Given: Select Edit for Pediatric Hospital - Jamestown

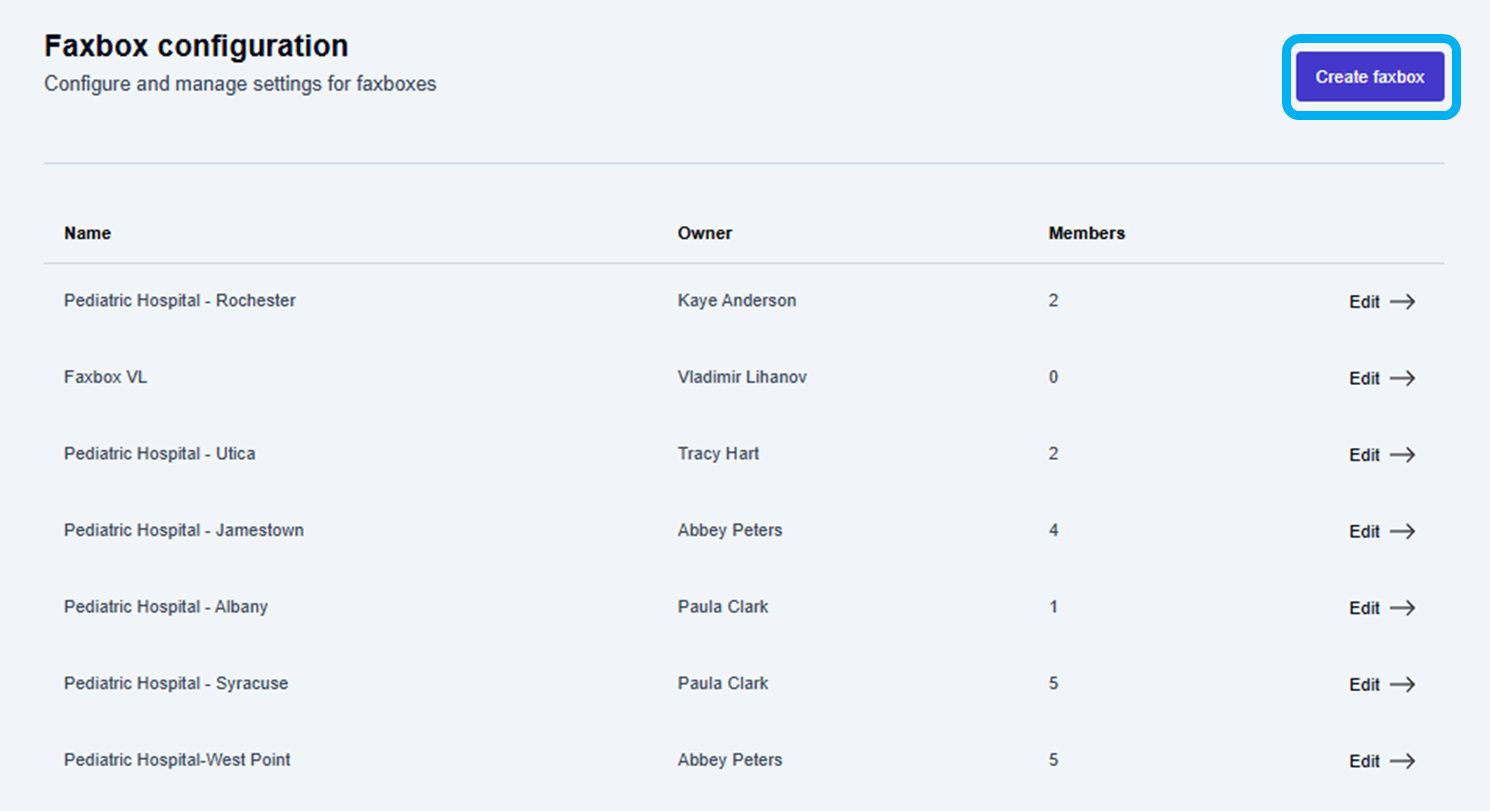Looking at the screenshot, I should 1364,532.
